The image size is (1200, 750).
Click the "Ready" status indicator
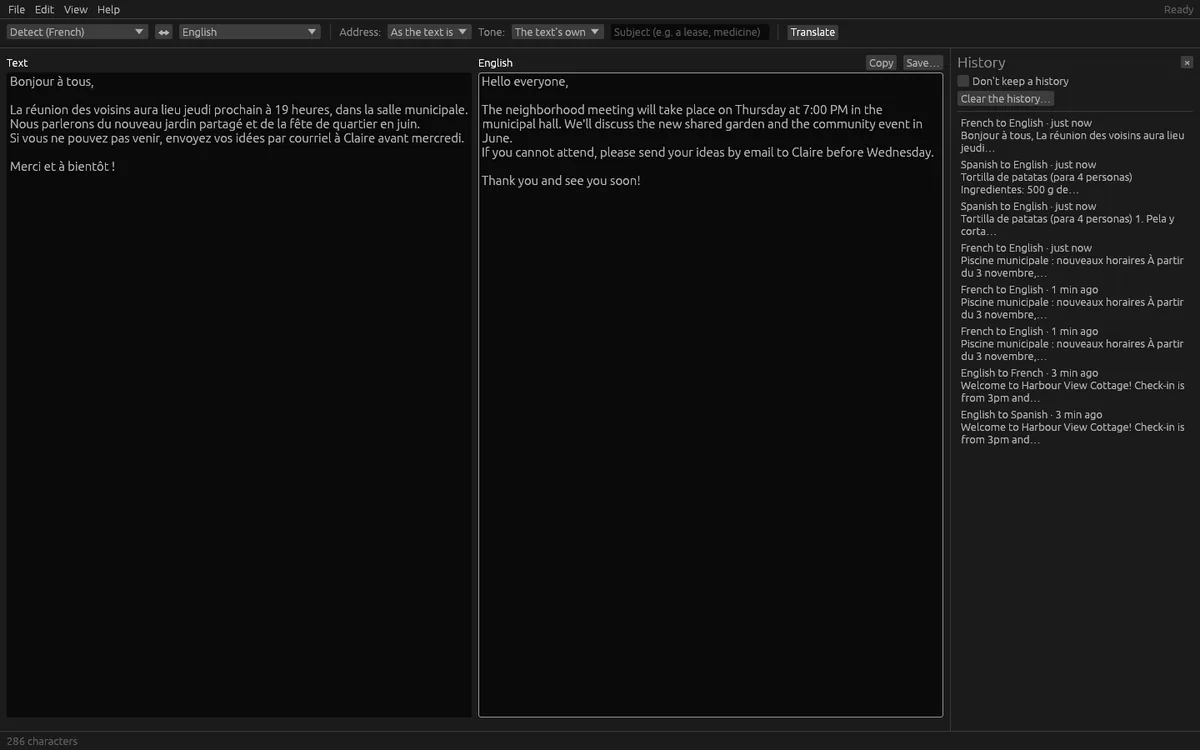click(x=1178, y=9)
